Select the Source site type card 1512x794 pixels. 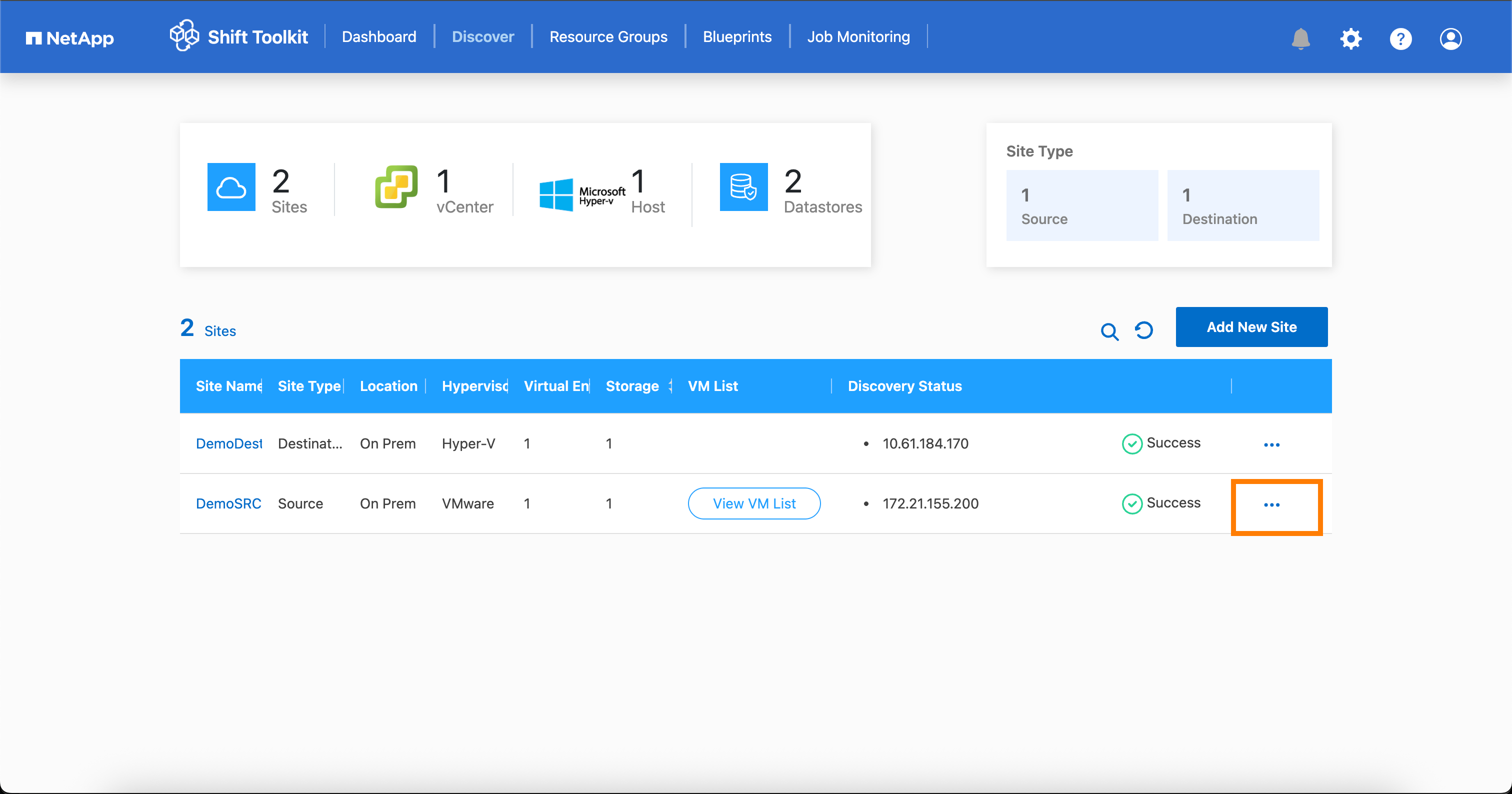point(1082,205)
